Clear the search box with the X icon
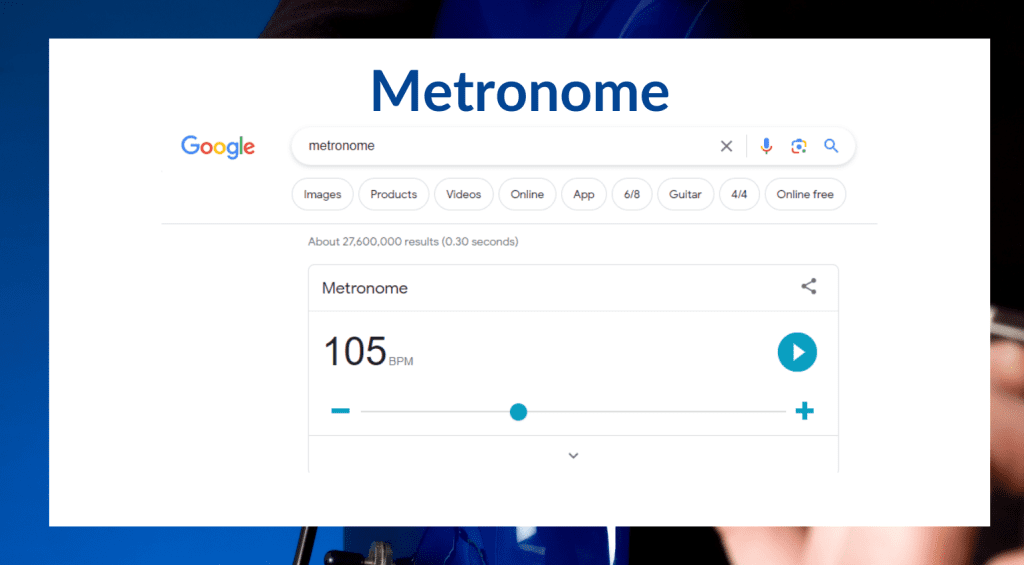This screenshot has width=1024, height=565. click(726, 146)
